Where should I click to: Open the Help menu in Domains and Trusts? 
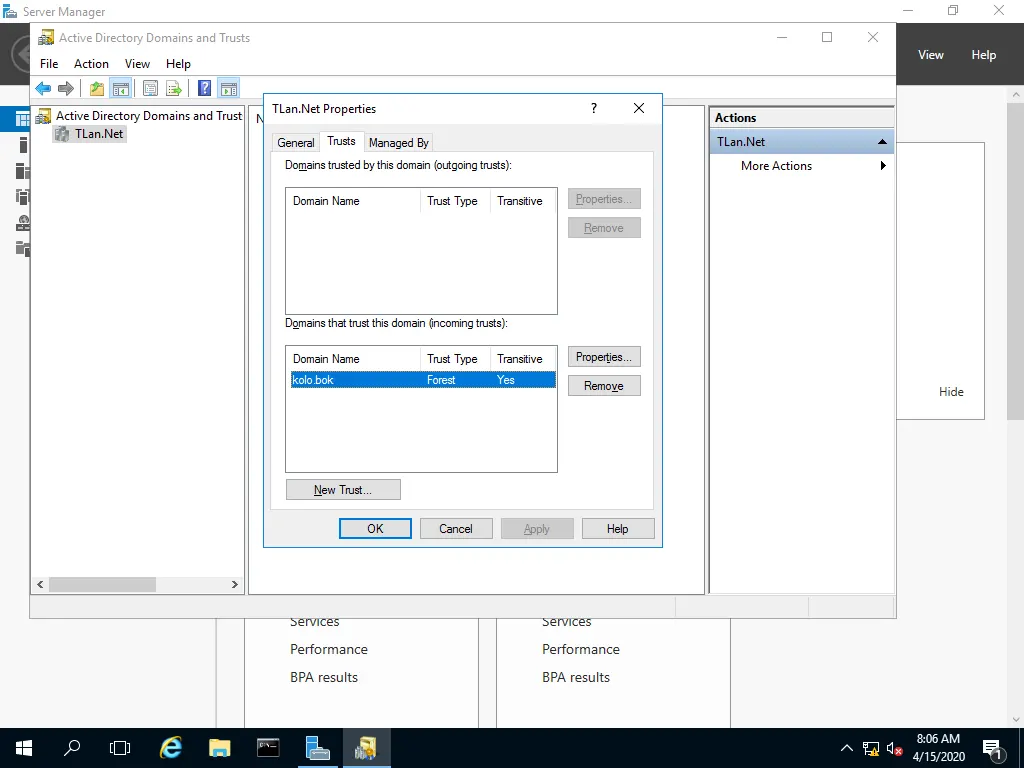178,63
